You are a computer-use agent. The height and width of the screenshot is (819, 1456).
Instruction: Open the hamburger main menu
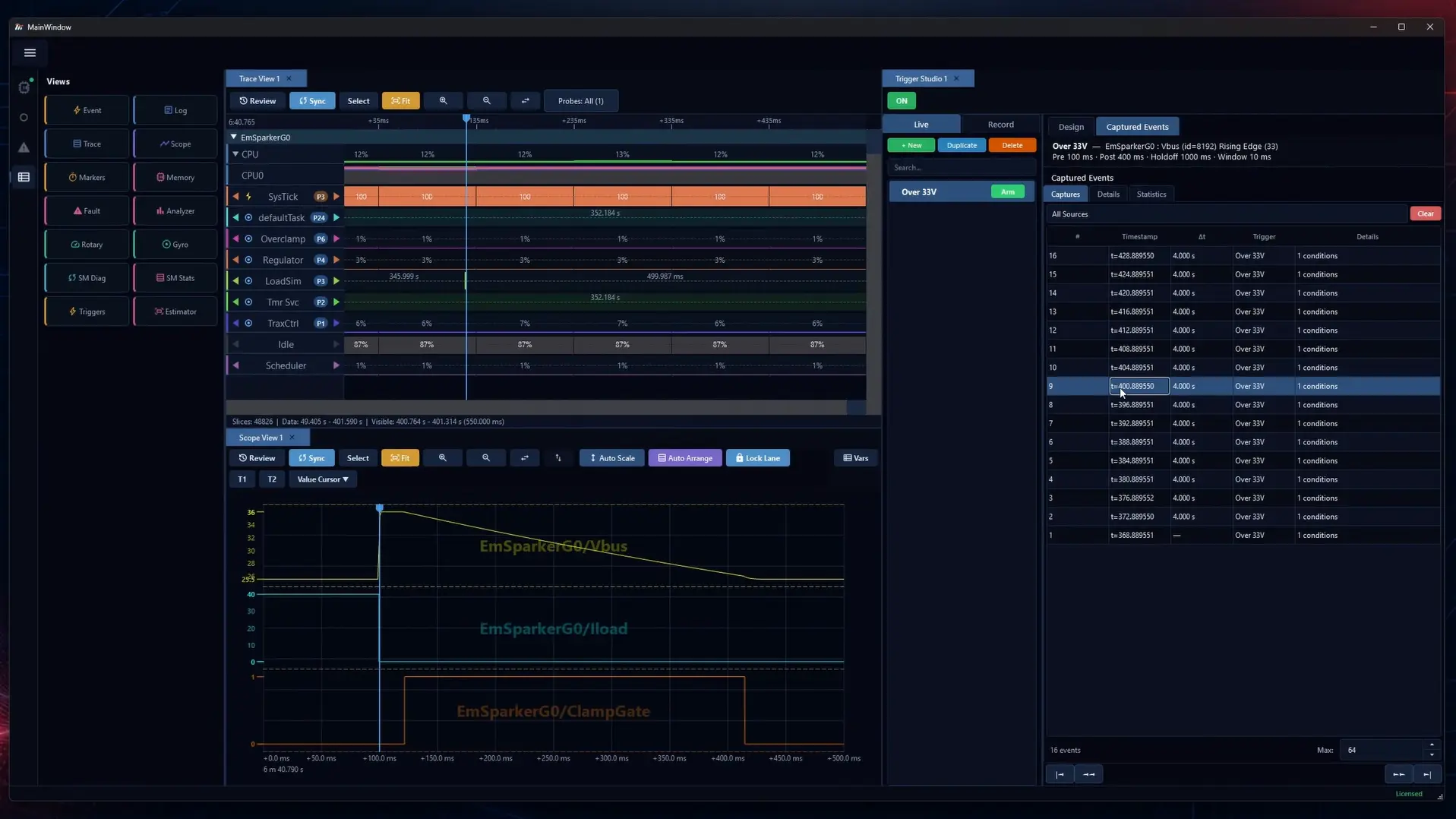[x=30, y=52]
